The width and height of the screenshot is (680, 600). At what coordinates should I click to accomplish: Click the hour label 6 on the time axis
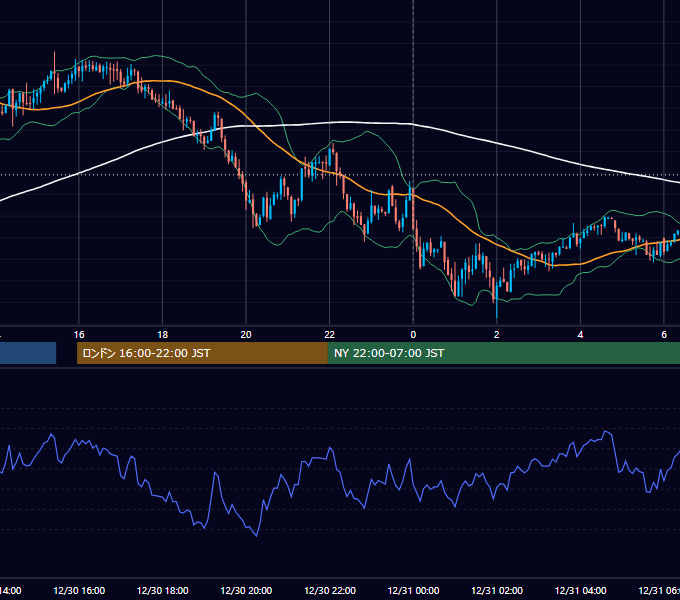pyautogui.click(x=664, y=335)
